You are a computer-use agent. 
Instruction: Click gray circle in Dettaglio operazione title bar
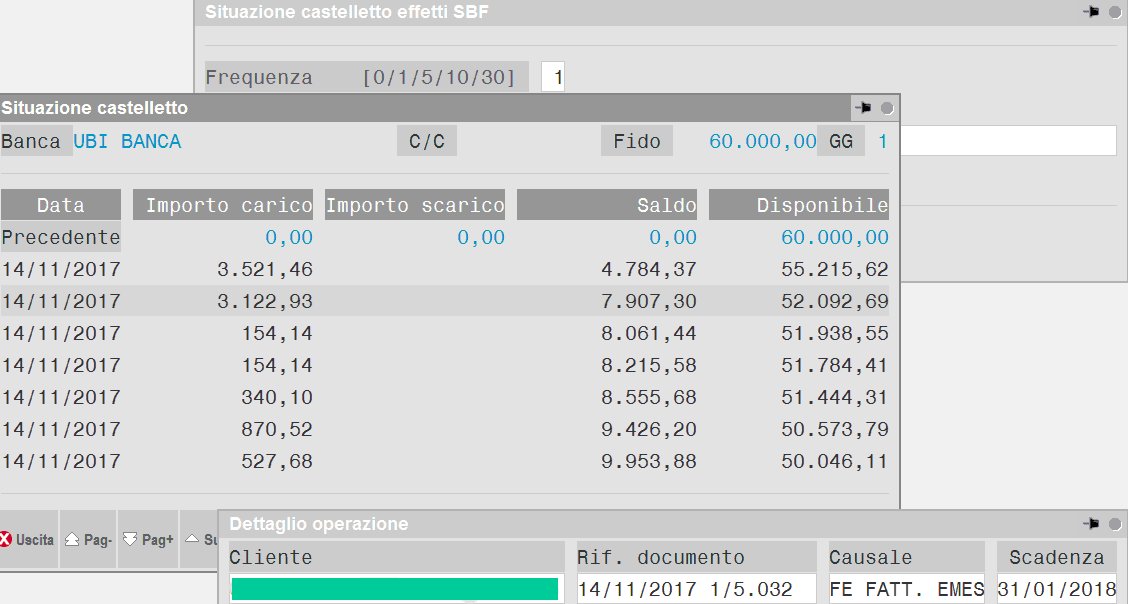1115,523
